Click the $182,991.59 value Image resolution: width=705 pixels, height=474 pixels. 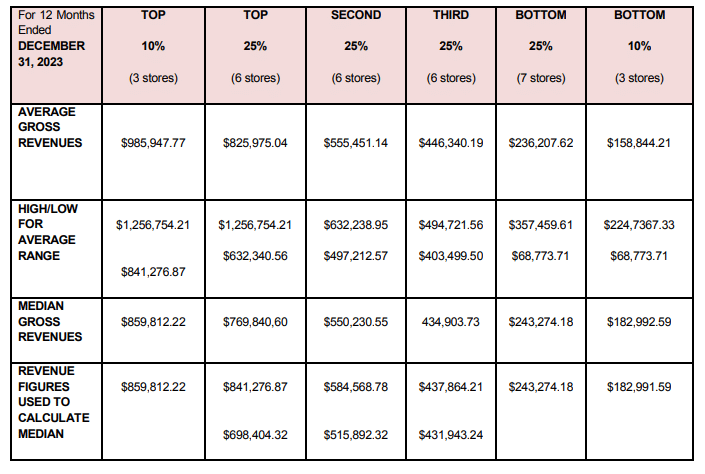point(639,387)
